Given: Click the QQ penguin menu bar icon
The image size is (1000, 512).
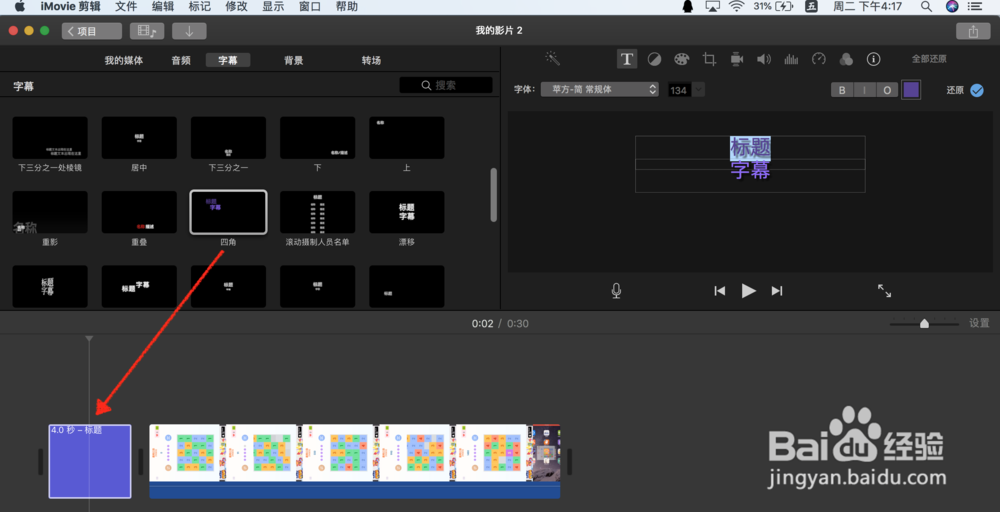Looking at the screenshot, I should 688,6.
